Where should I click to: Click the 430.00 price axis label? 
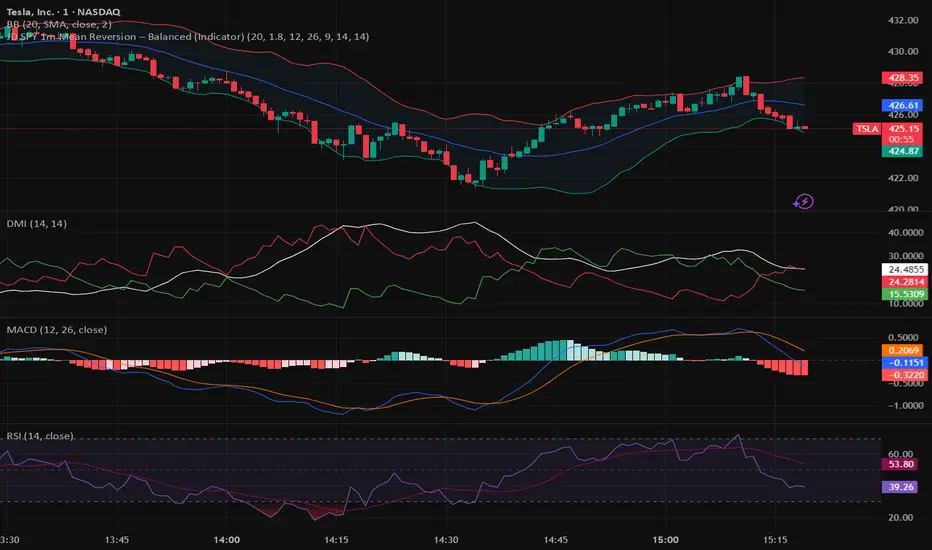pyautogui.click(x=903, y=52)
